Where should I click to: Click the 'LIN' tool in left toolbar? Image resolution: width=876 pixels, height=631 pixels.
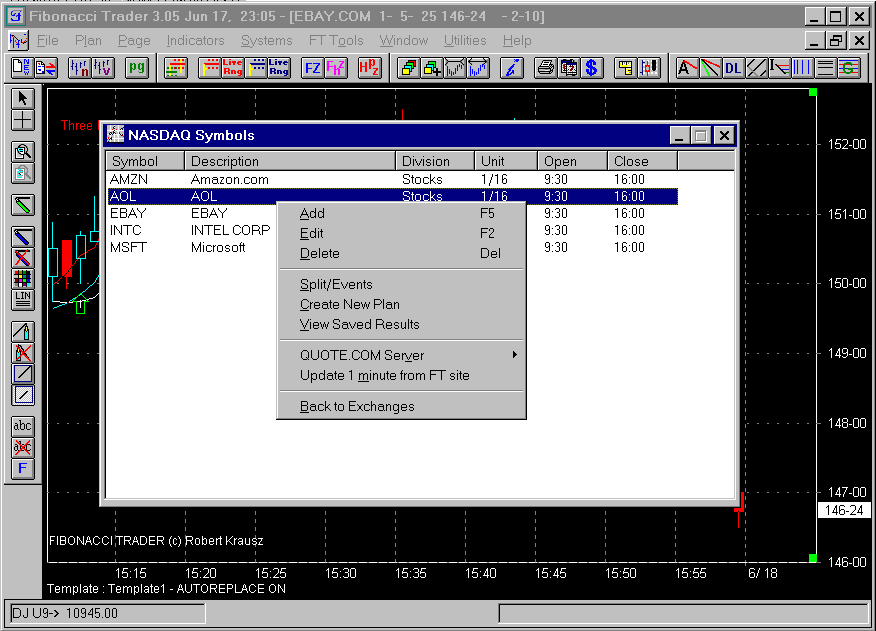coord(22,299)
